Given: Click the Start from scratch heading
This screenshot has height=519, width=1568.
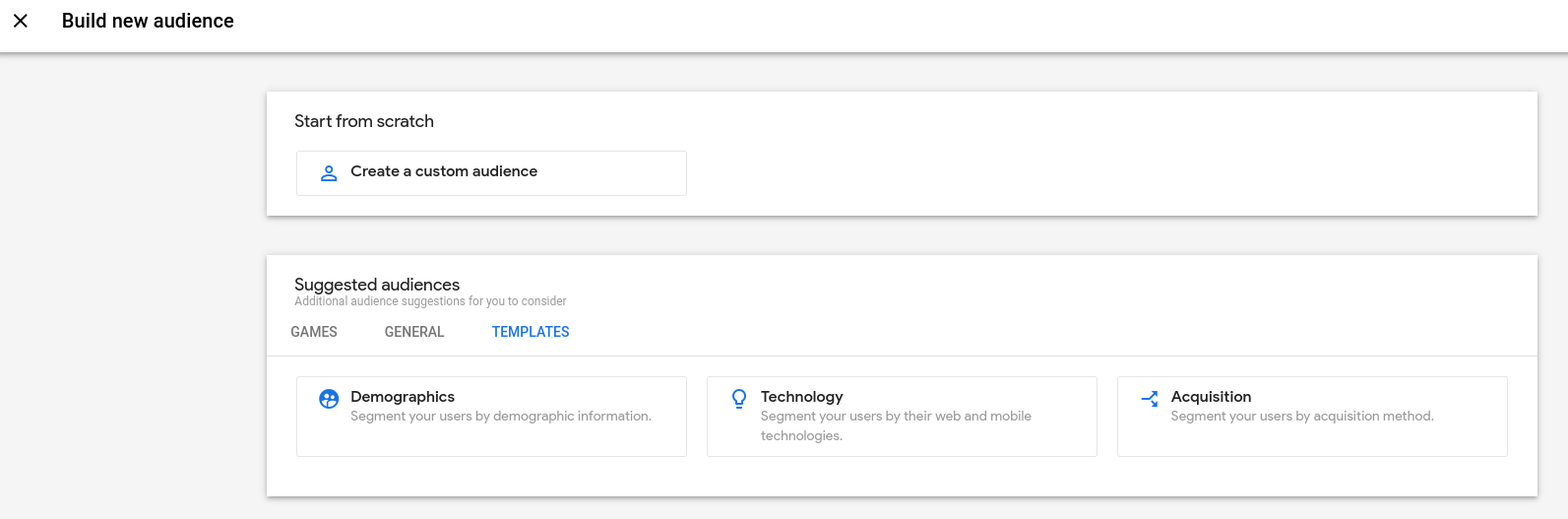Looking at the screenshot, I should coord(364,121).
